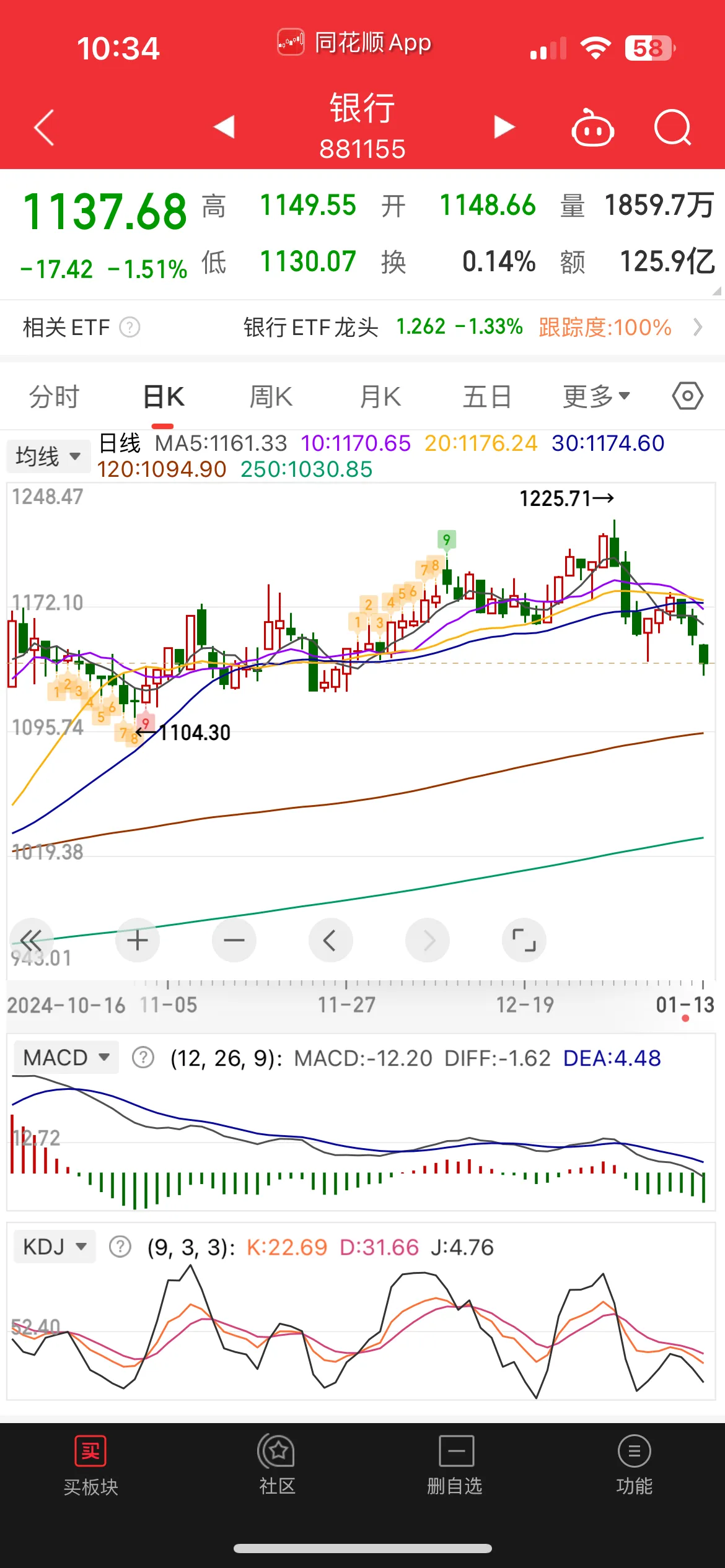Open the AI robot assistant icon

point(592,127)
